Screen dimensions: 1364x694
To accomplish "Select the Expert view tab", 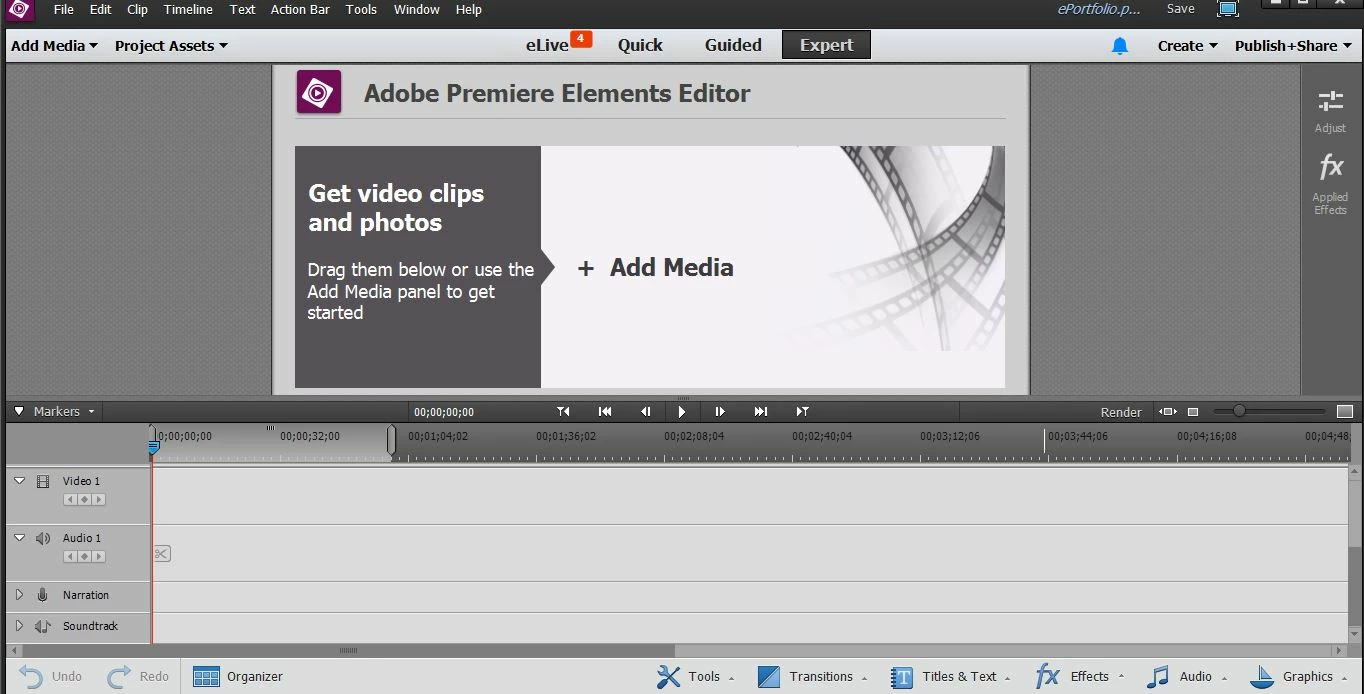I will coord(826,45).
